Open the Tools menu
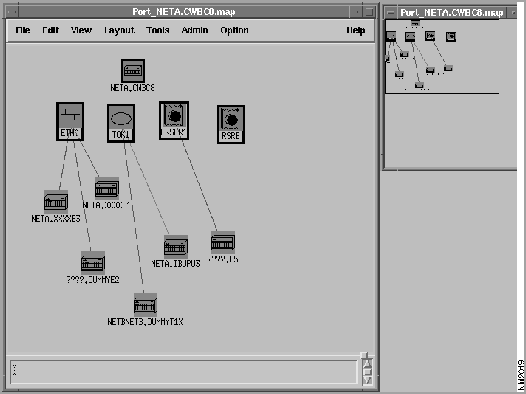 (x=158, y=30)
